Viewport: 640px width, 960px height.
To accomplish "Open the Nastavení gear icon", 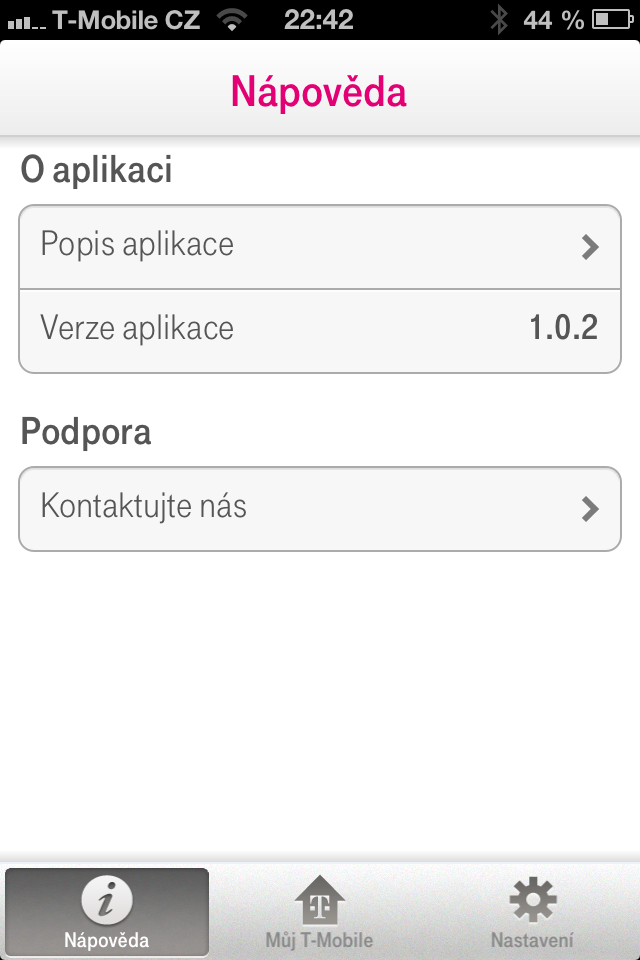I will [x=533, y=903].
